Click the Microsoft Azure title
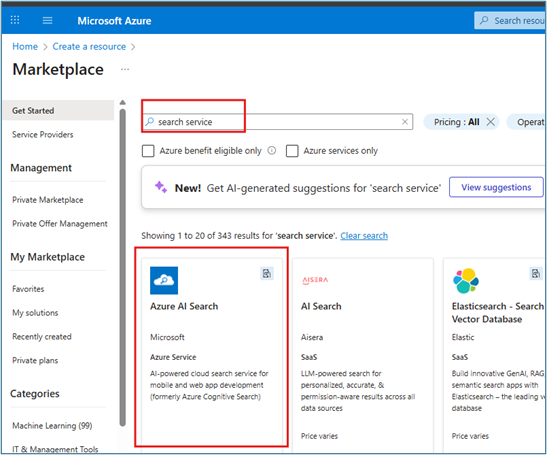Viewport: 547px width, 455px height. [x=114, y=21]
